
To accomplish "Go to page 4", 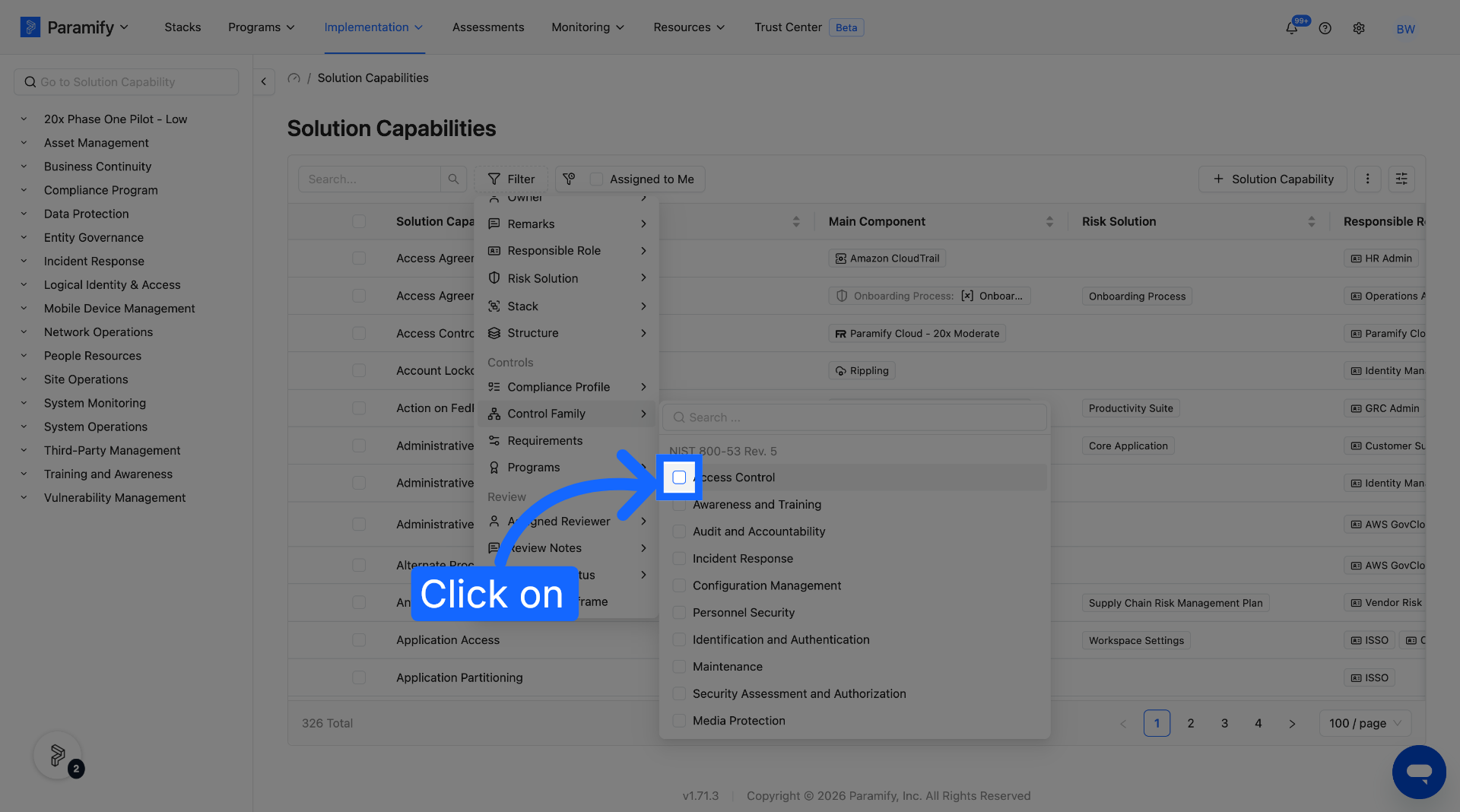I will (1258, 724).
